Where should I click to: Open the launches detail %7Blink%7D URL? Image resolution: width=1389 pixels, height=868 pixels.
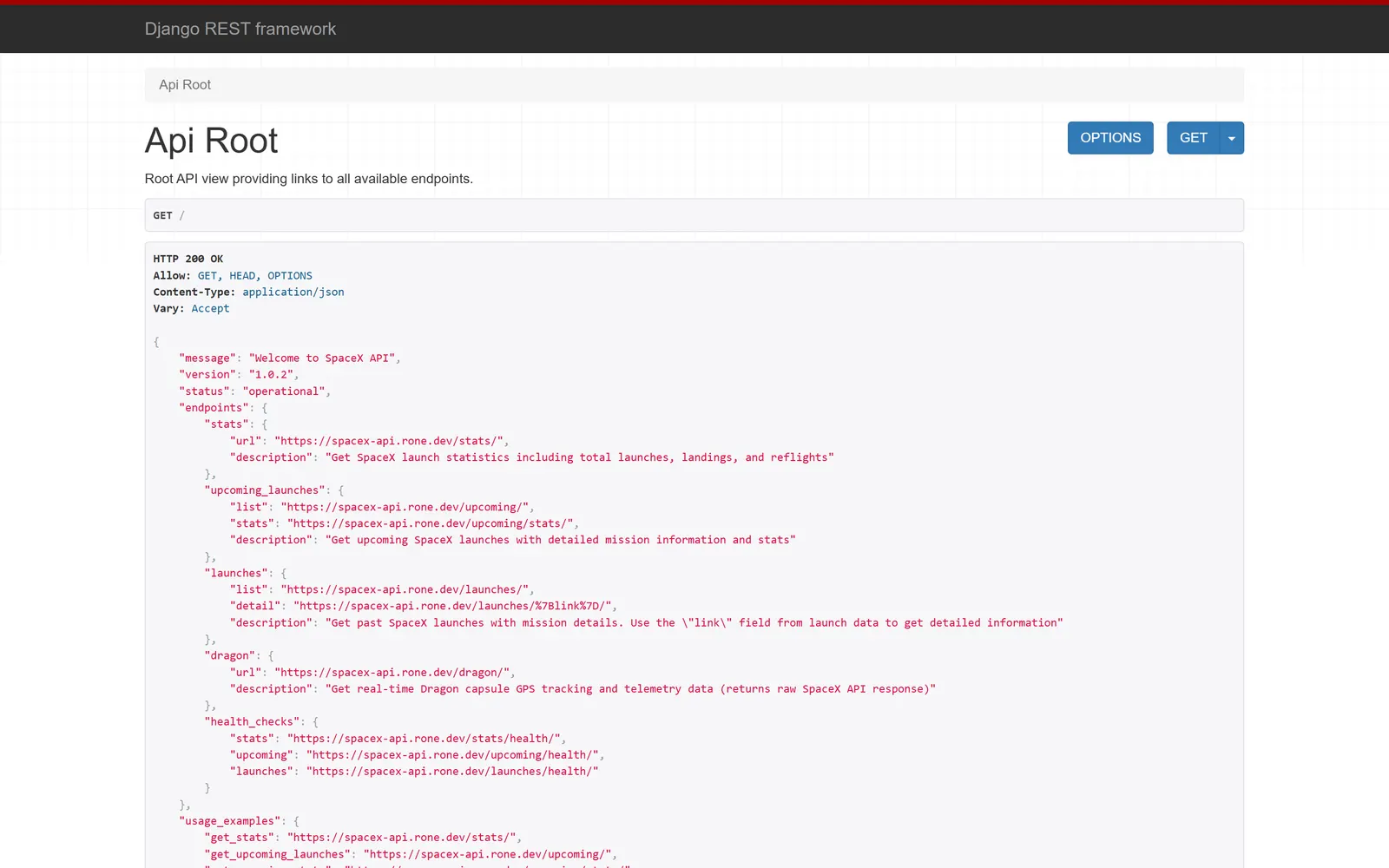pyautogui.click(x=452, y=606)
